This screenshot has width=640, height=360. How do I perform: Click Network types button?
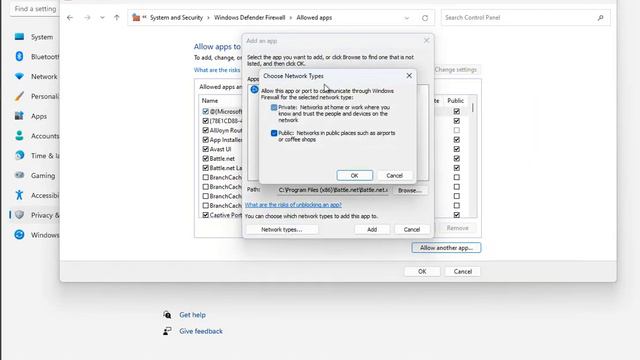tap(282, 229)
